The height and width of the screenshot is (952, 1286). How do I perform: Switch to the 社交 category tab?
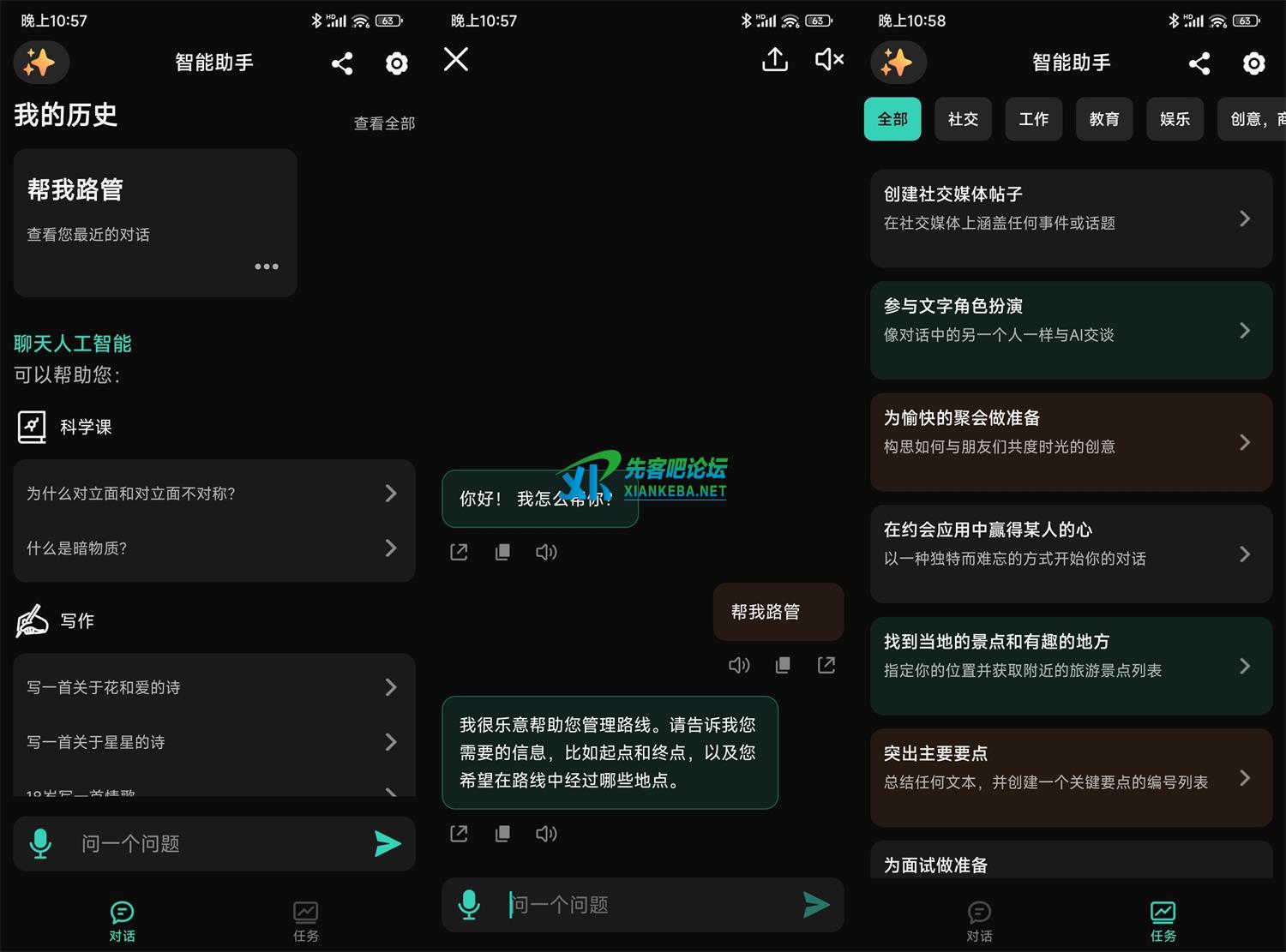click(963, 119)
